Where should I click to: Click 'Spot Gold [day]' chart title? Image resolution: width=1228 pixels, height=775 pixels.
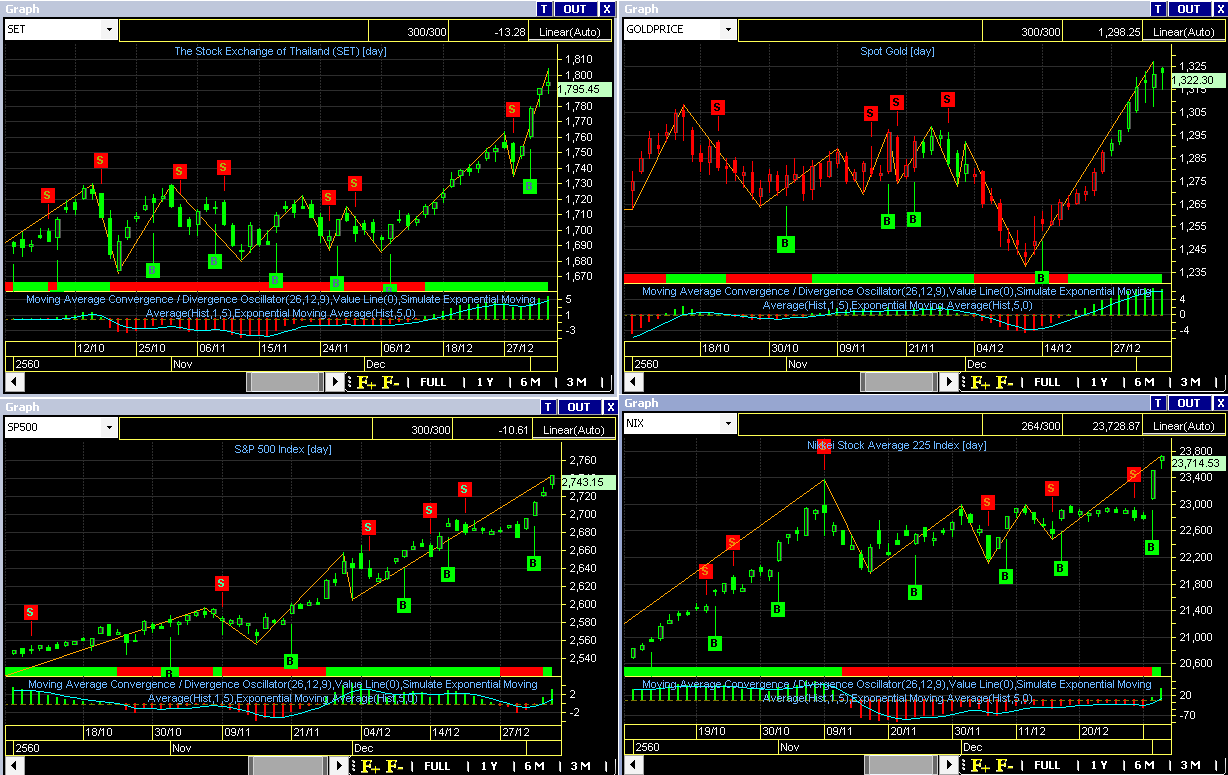coord(897,51)
